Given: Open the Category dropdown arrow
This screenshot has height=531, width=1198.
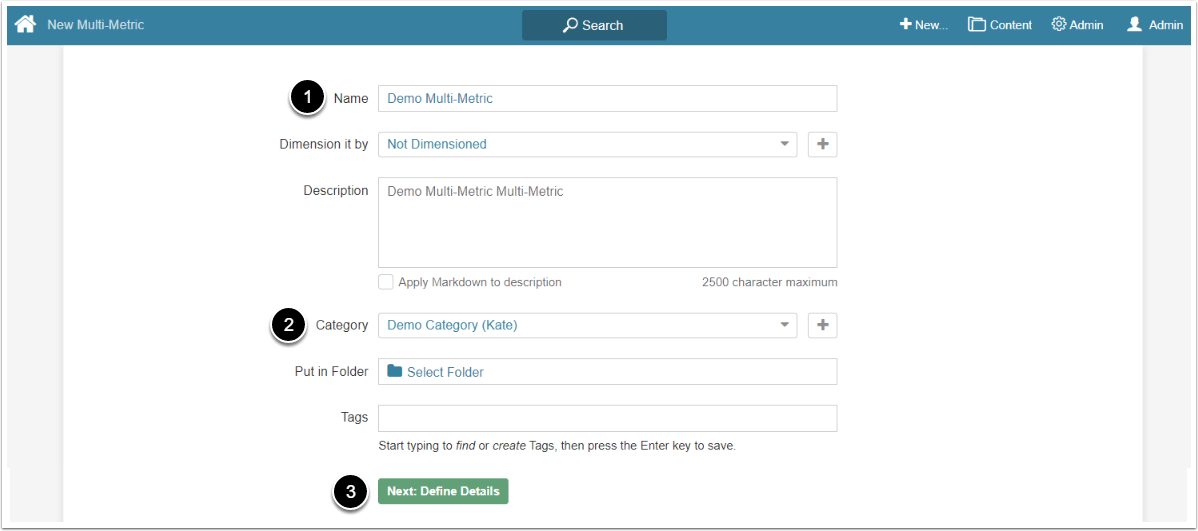Looking at the screenshot, I should [x=784, y=325].
